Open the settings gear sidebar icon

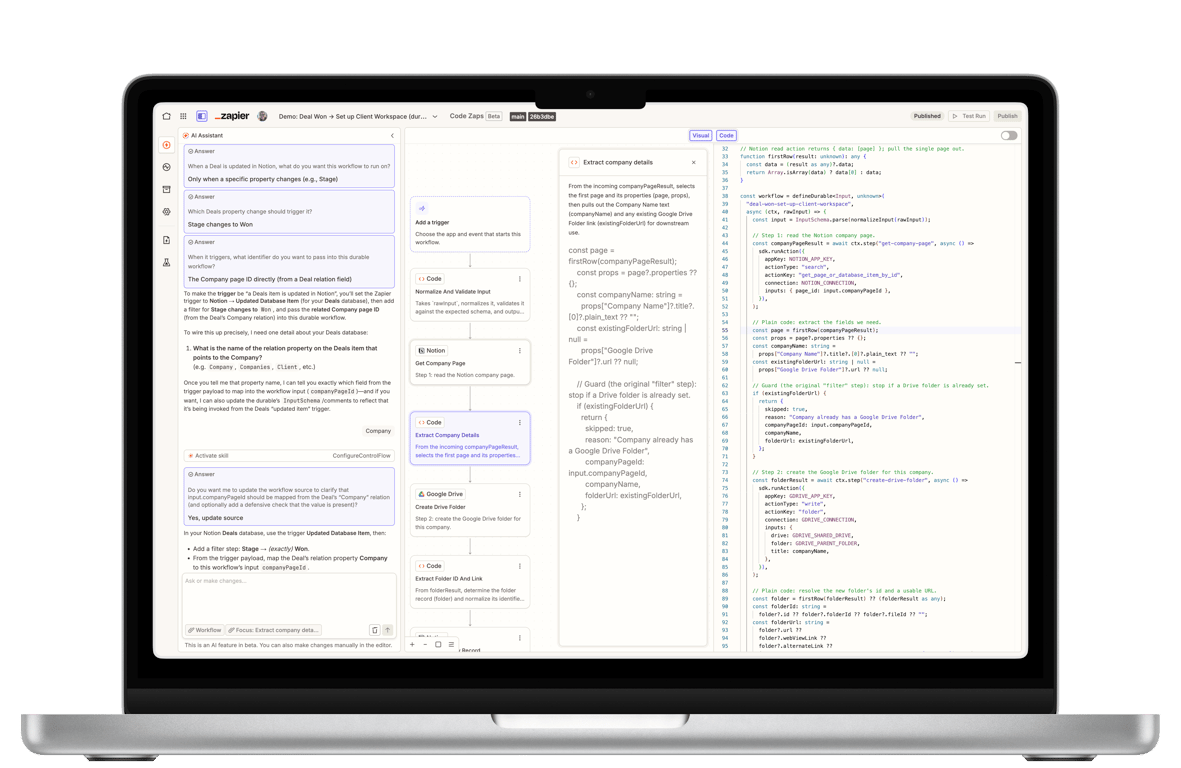click(x=166, y=212)
